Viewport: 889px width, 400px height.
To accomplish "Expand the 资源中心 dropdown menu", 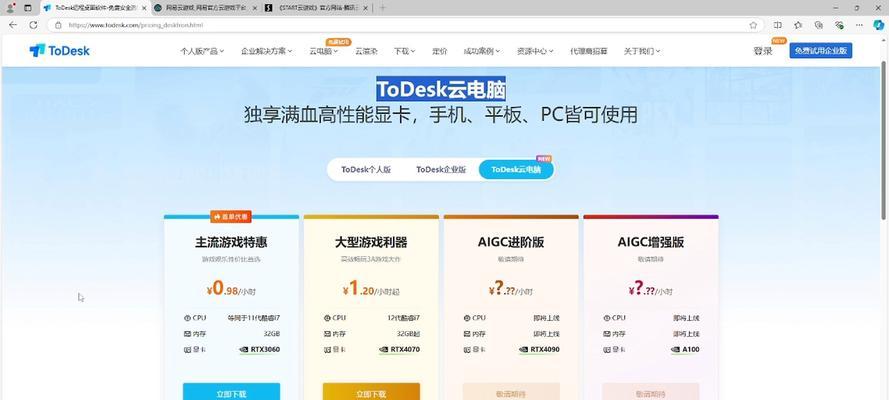I will 535,51.
